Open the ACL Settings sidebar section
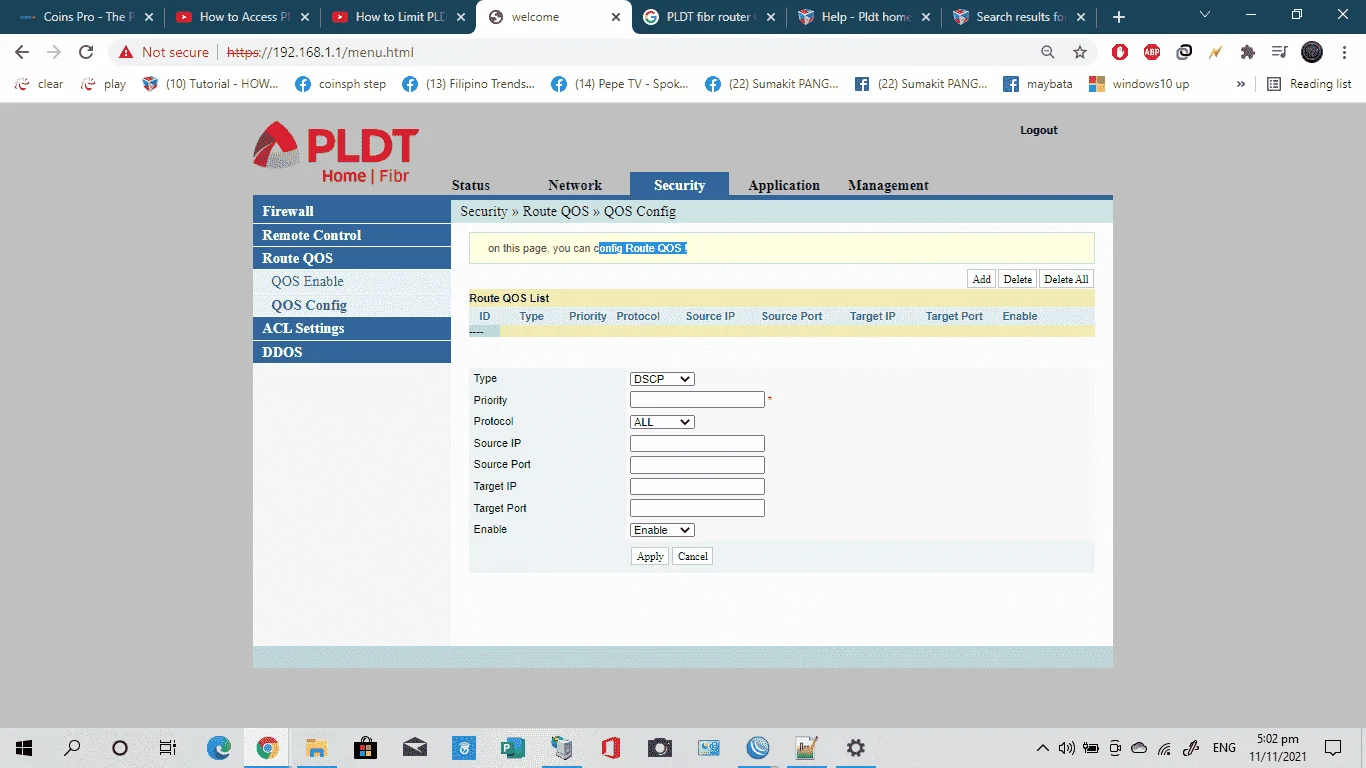1366x768 pixels. coord(352,328)
